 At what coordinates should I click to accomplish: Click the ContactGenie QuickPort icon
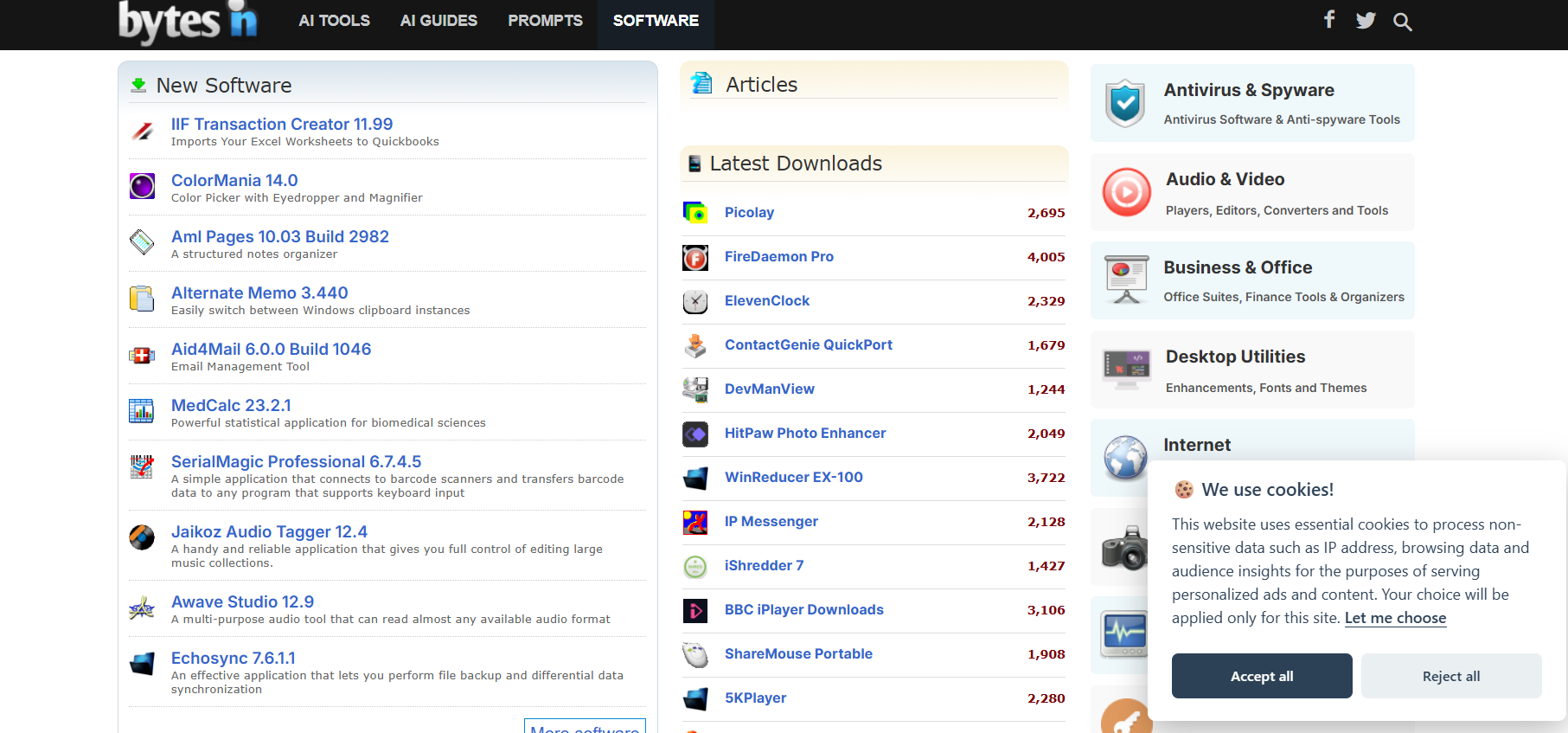point(695,345)
